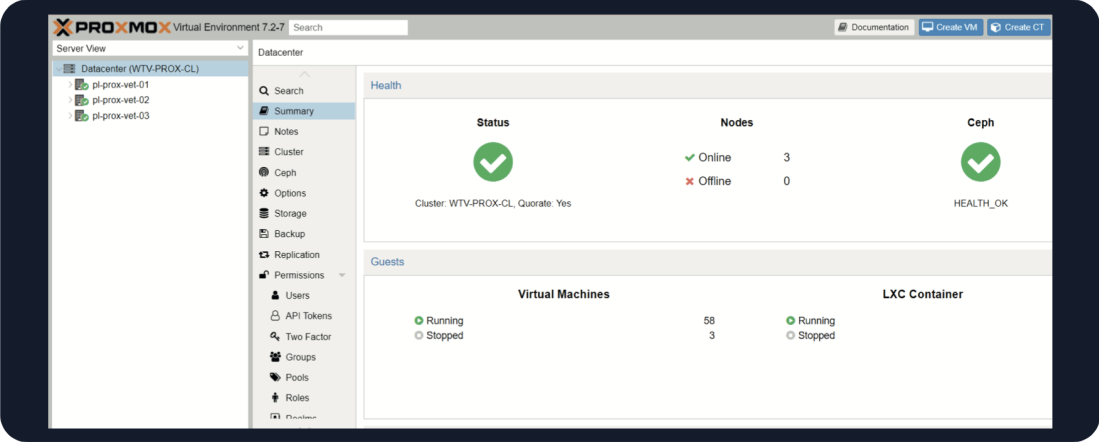Click the green Status checkmark icon
Viewport: 1099px width, 442px height.
tap(493, 162)
